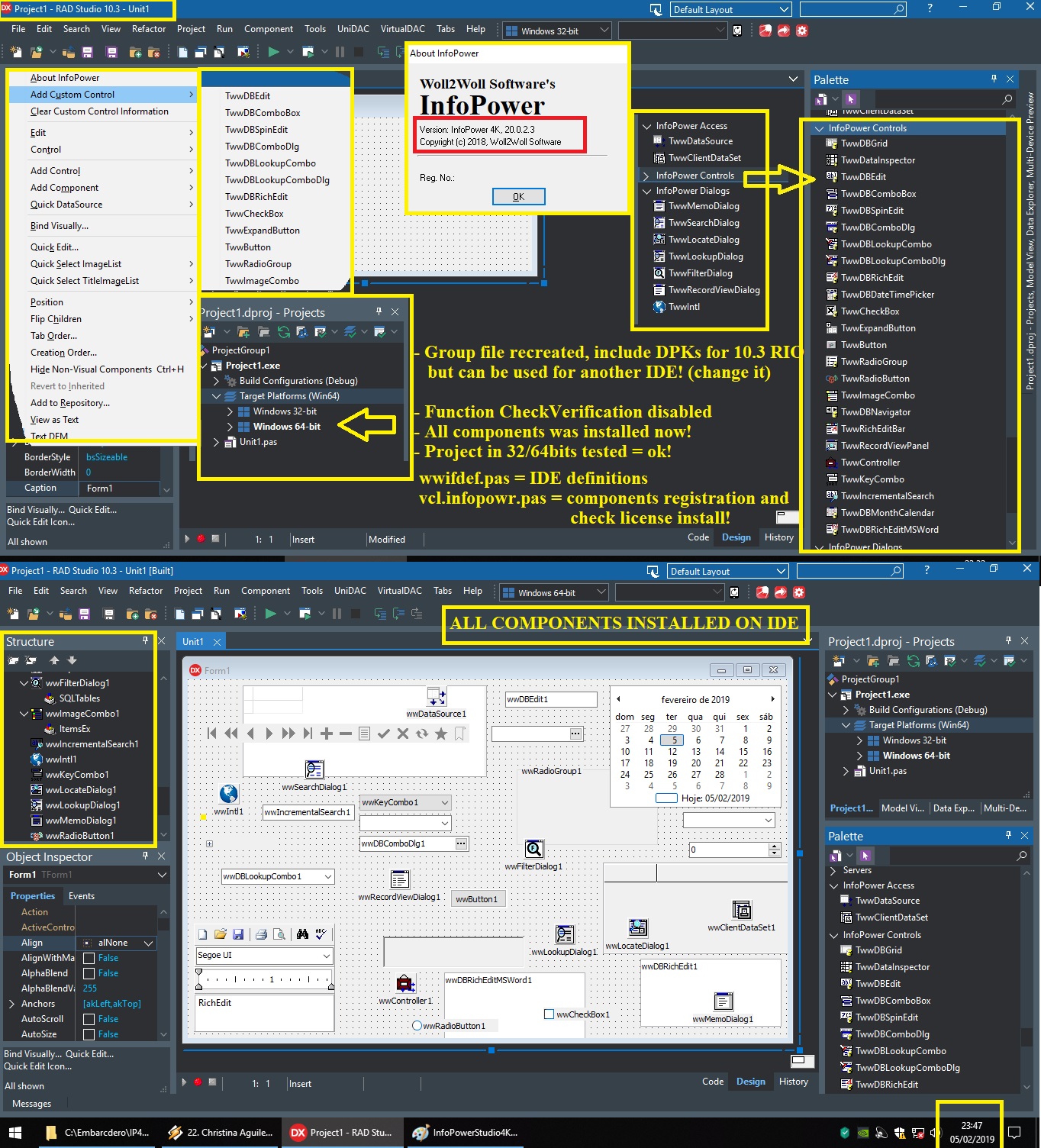Open the Windows Start menu
Screen dimensions: 1041x1148
click(x=15, y=1133)
